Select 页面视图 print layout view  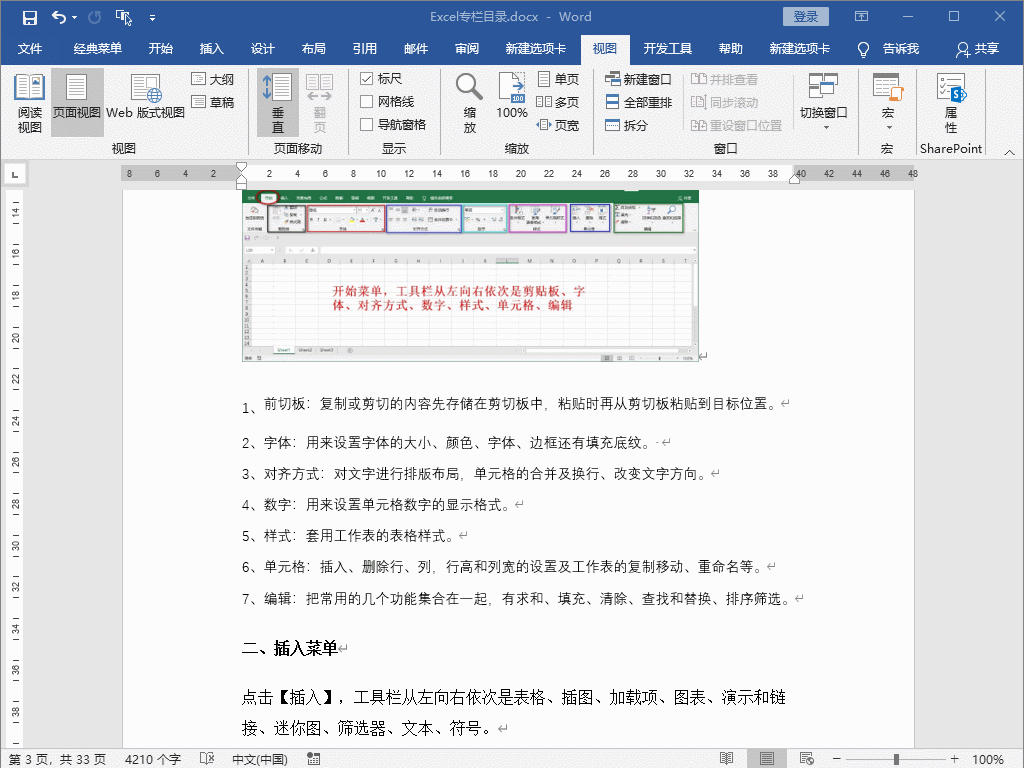click(x=76, y=103)
